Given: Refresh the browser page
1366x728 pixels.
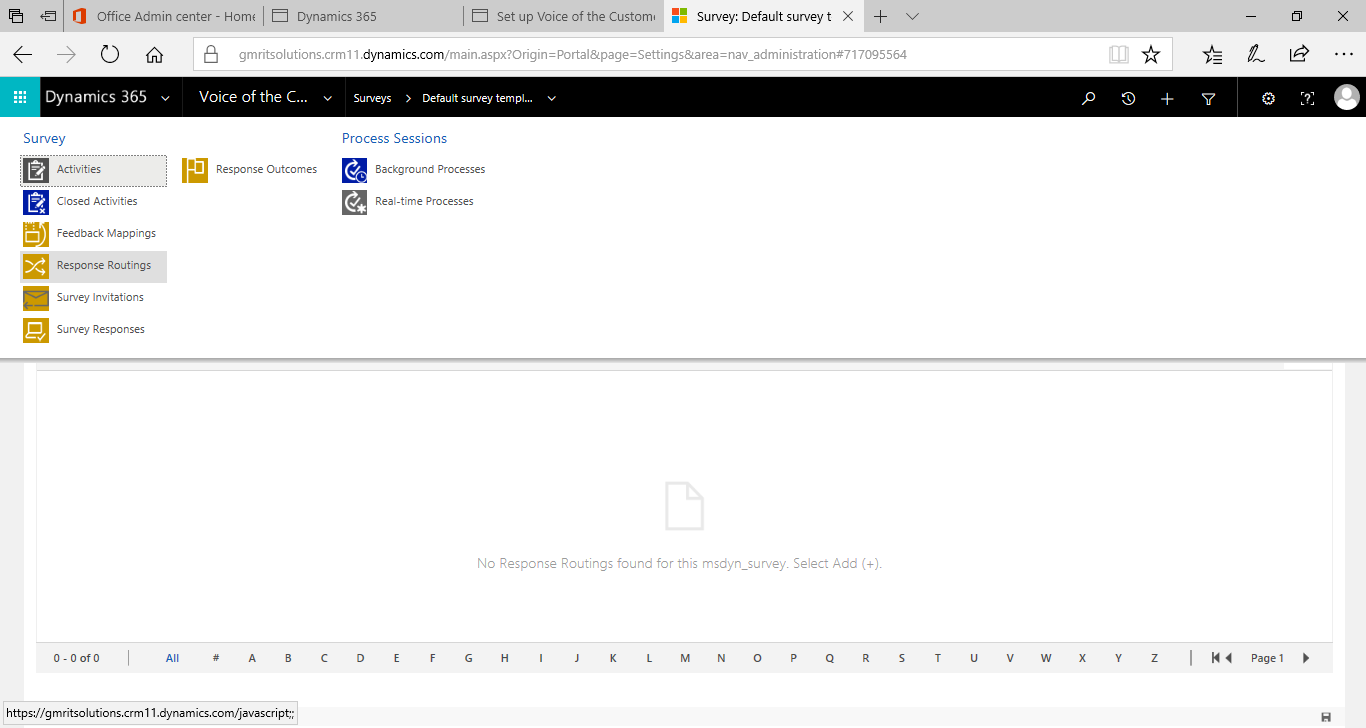Looking at the screenshot, I should coord(110,55).
